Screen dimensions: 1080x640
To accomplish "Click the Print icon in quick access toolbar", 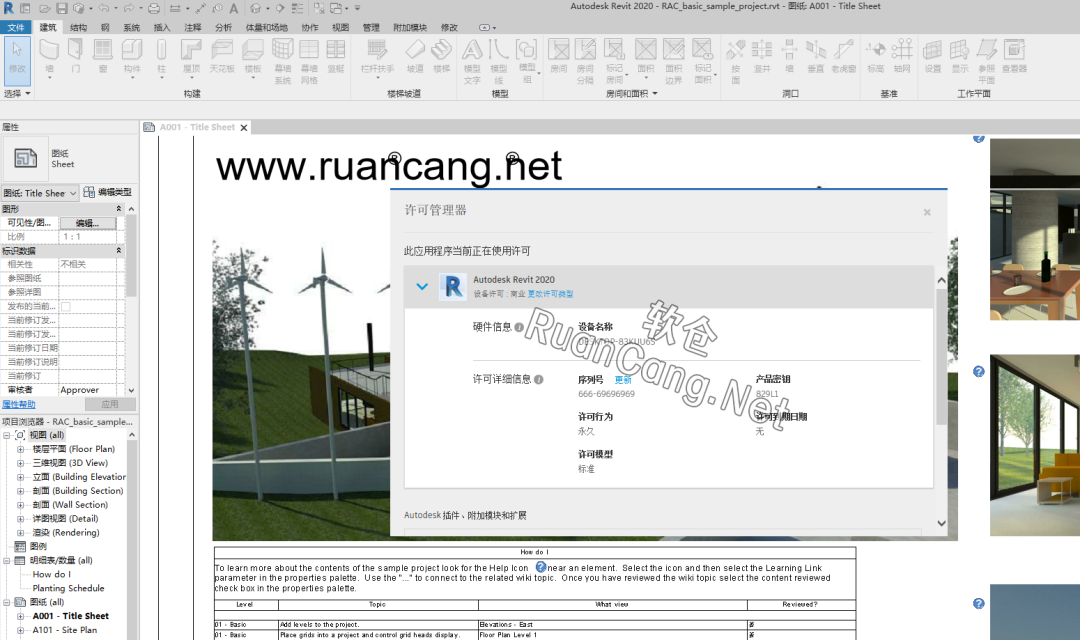I will pos(154,8).
